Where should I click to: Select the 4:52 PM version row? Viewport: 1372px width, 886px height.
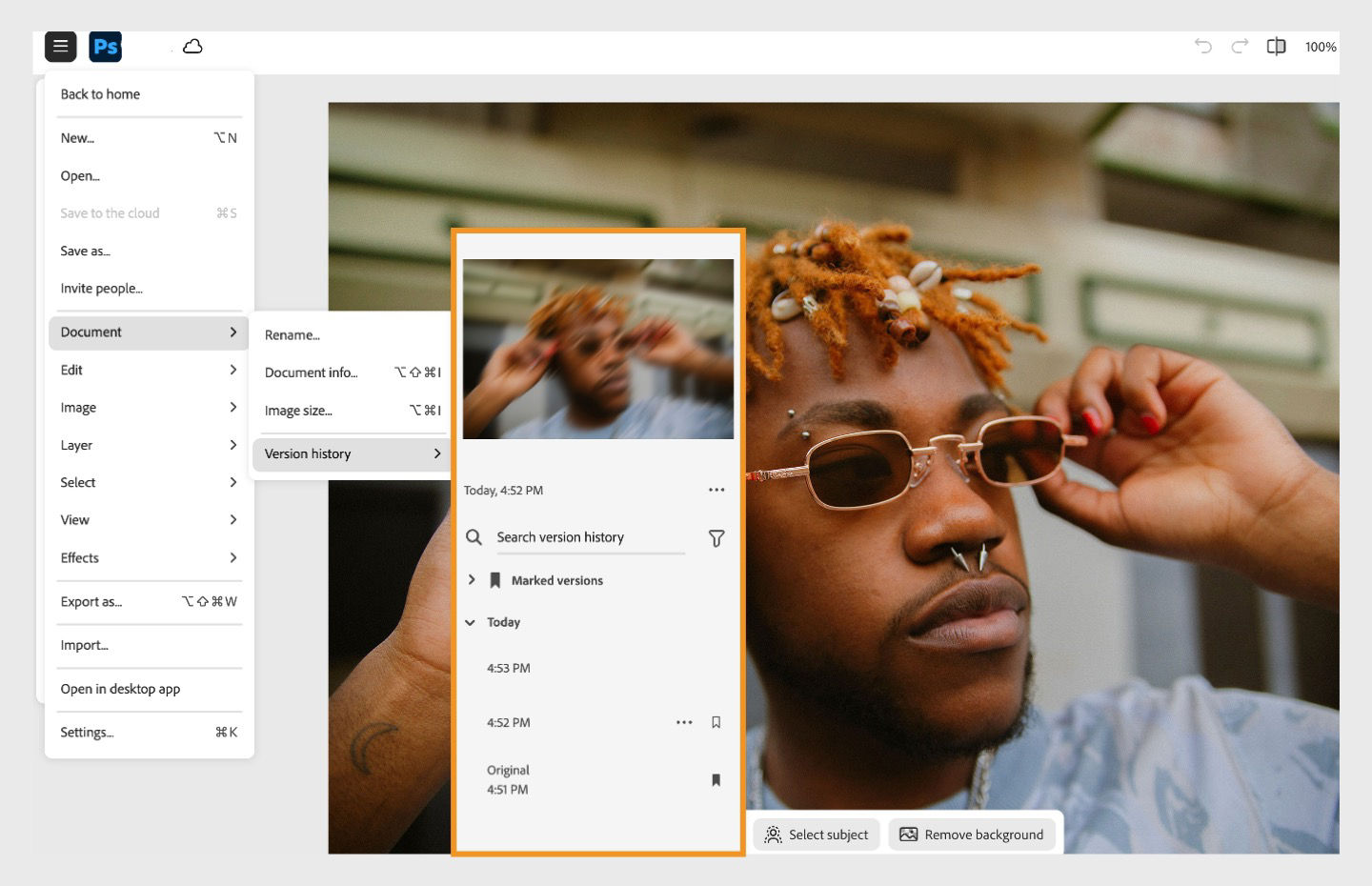tap(598, 723)
